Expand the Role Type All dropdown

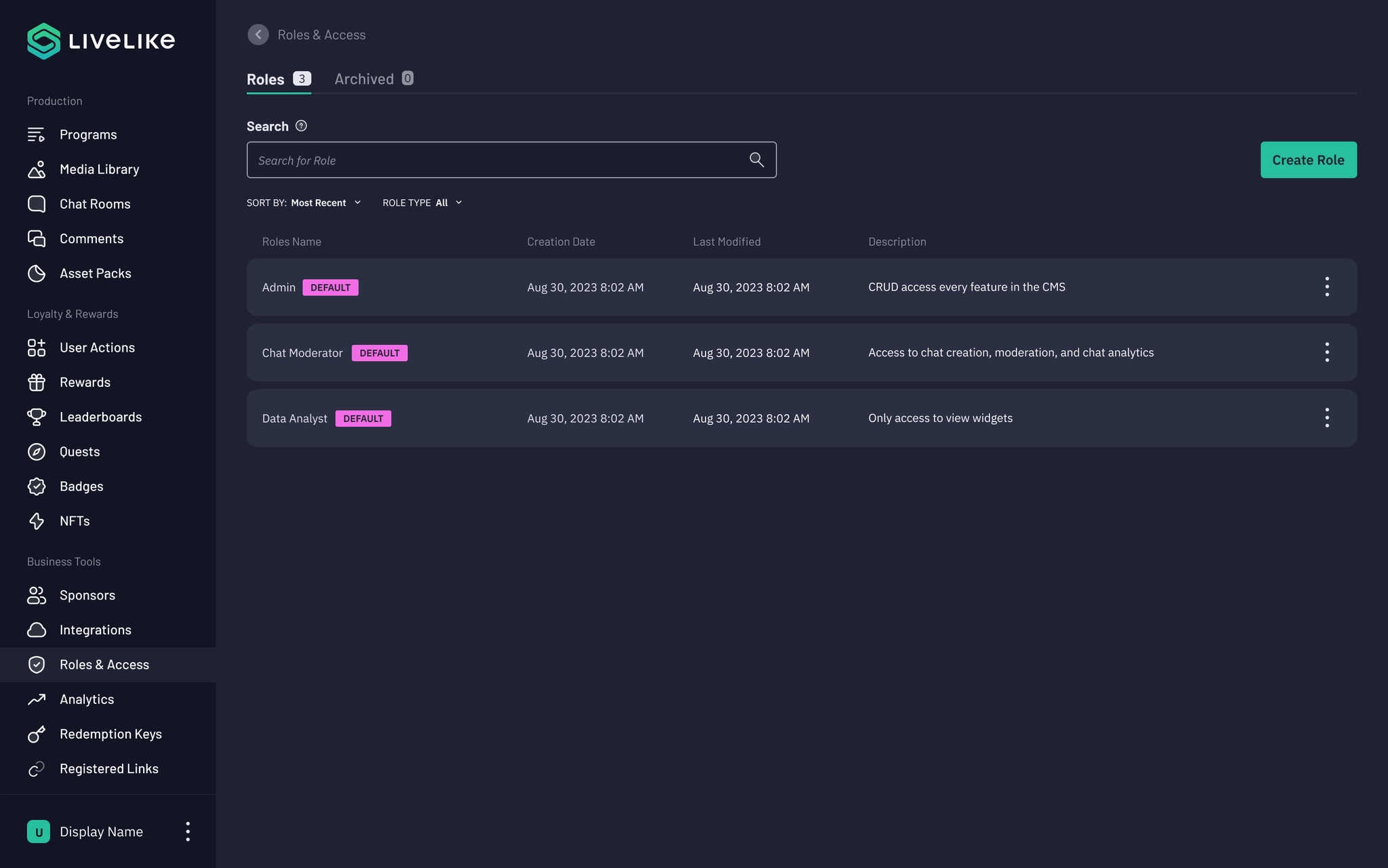pyautogui.click(x=422, y=203)
